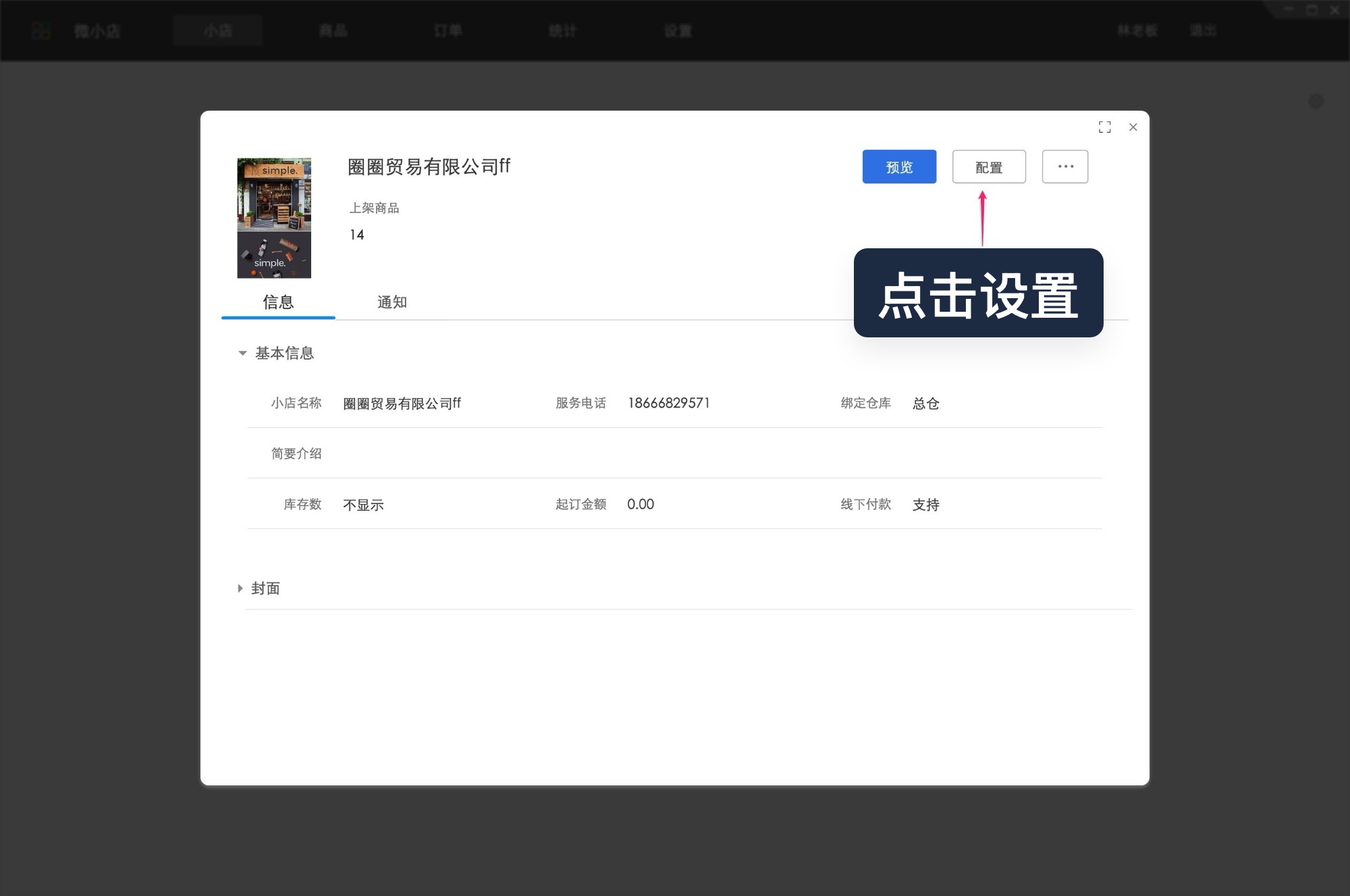The image size is (1350, 896).
Task: Click the store cover thumbnail image
Action: coord(273,217)
